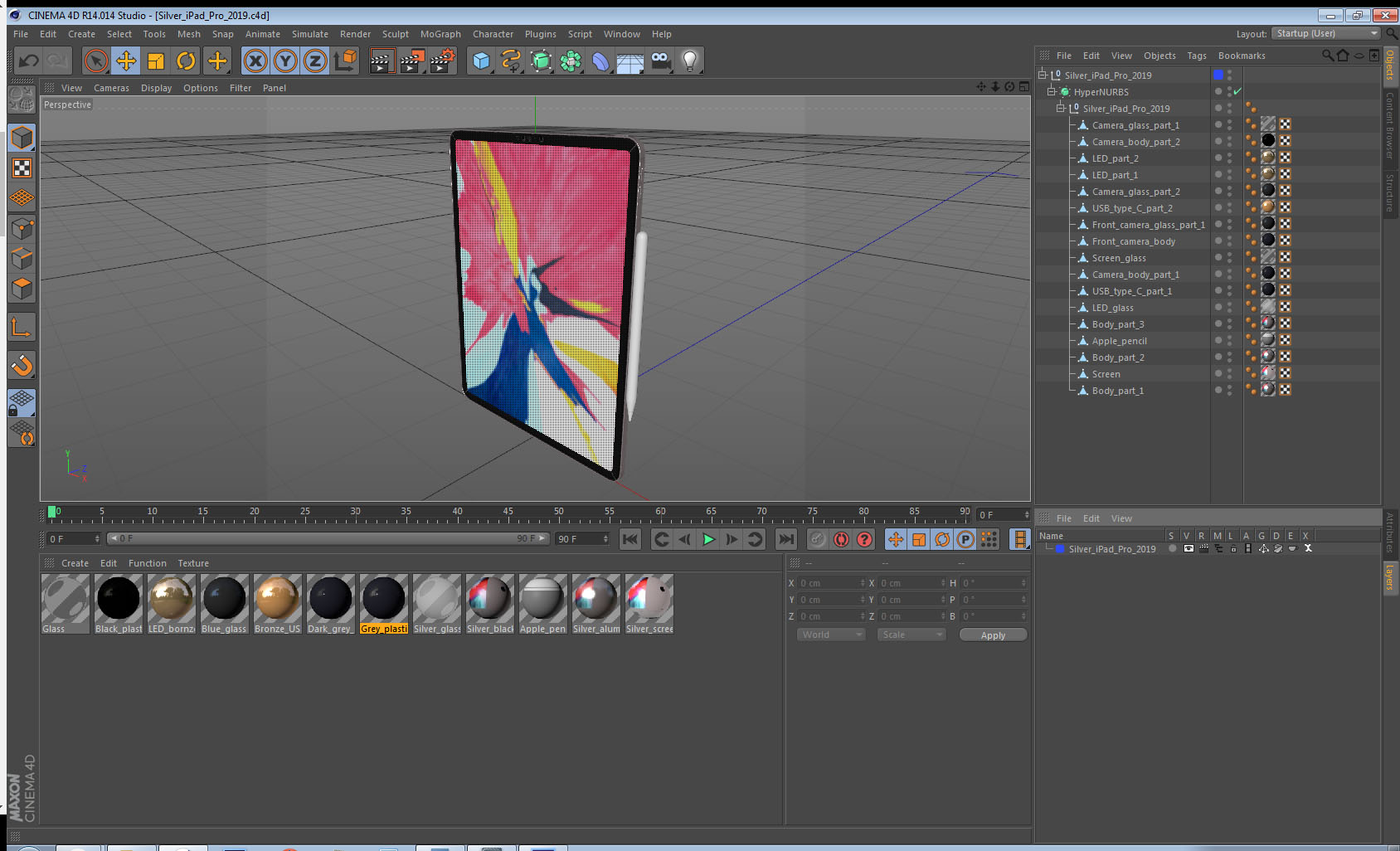Select the Live Selection tool
Screen dimensions: 1400x851
96,61
